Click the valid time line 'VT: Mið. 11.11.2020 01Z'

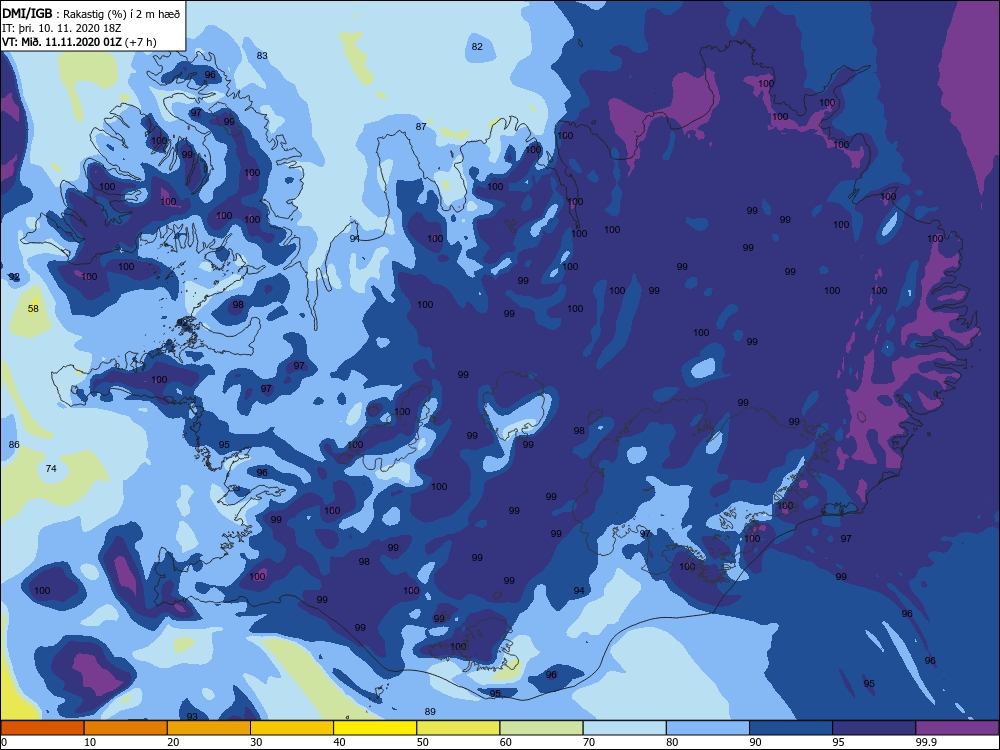coord(61,42)
